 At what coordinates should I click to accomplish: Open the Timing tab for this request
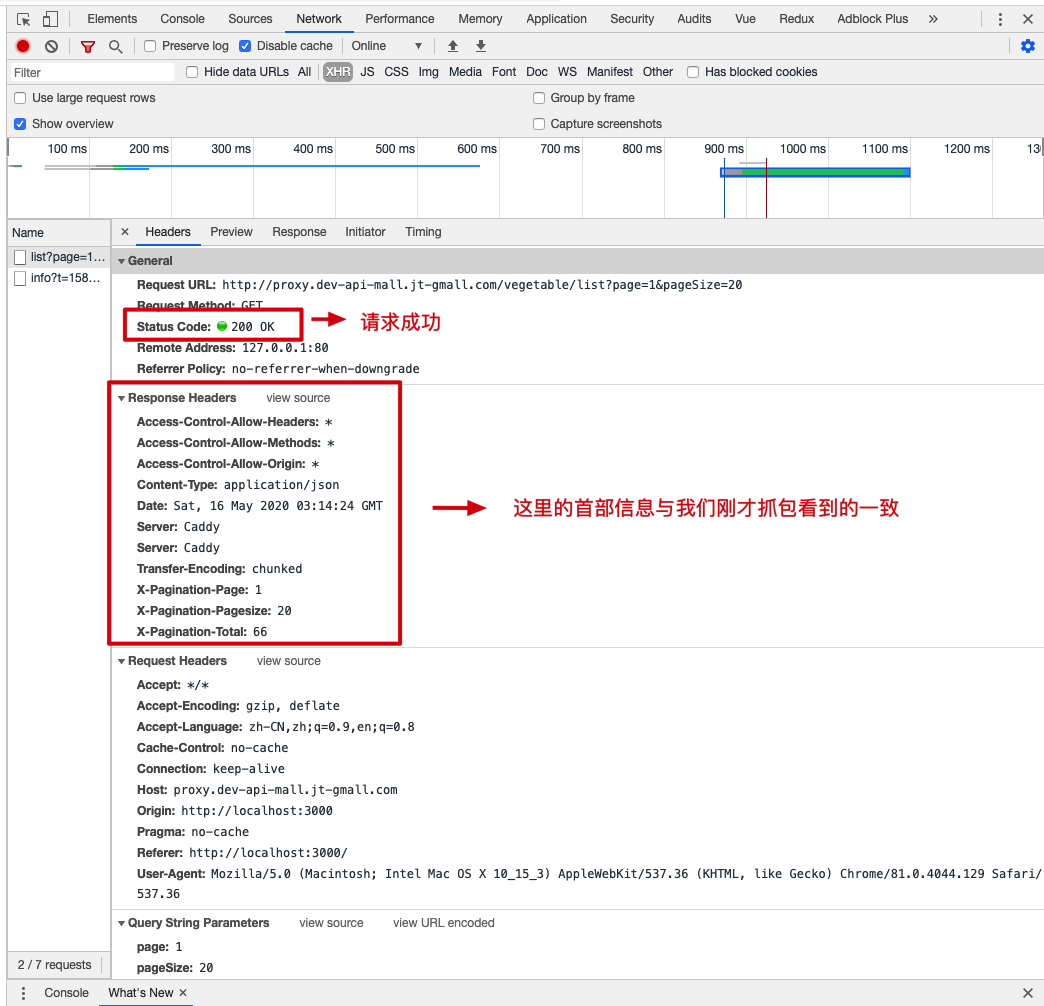(422, 232)
